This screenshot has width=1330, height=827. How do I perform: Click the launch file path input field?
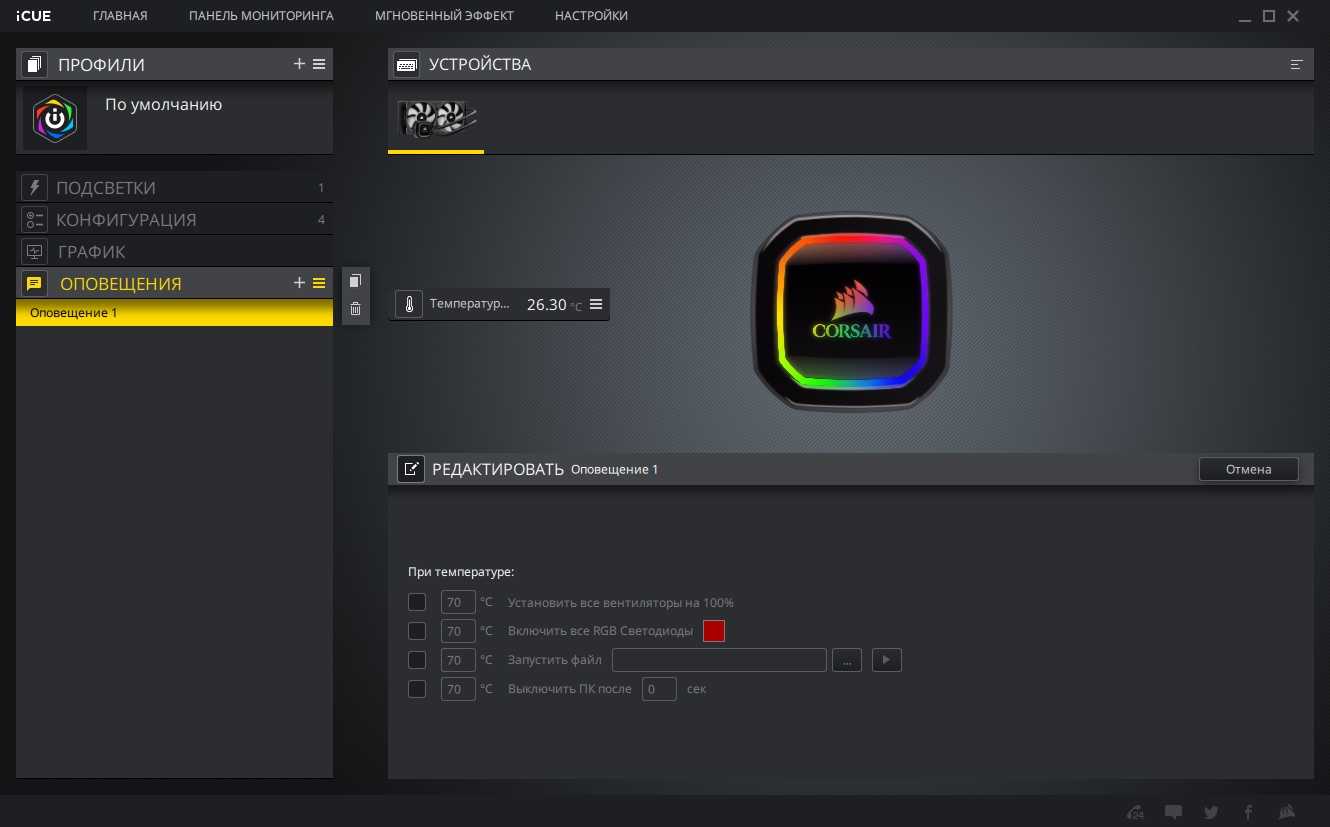point(719,660)
